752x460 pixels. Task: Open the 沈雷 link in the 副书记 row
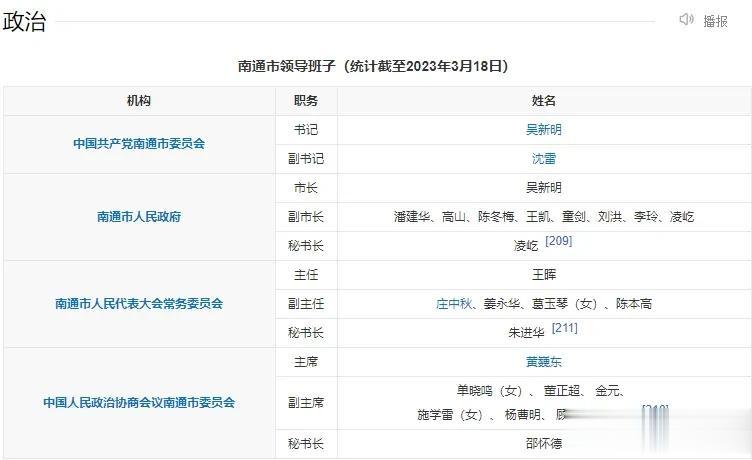544,159
